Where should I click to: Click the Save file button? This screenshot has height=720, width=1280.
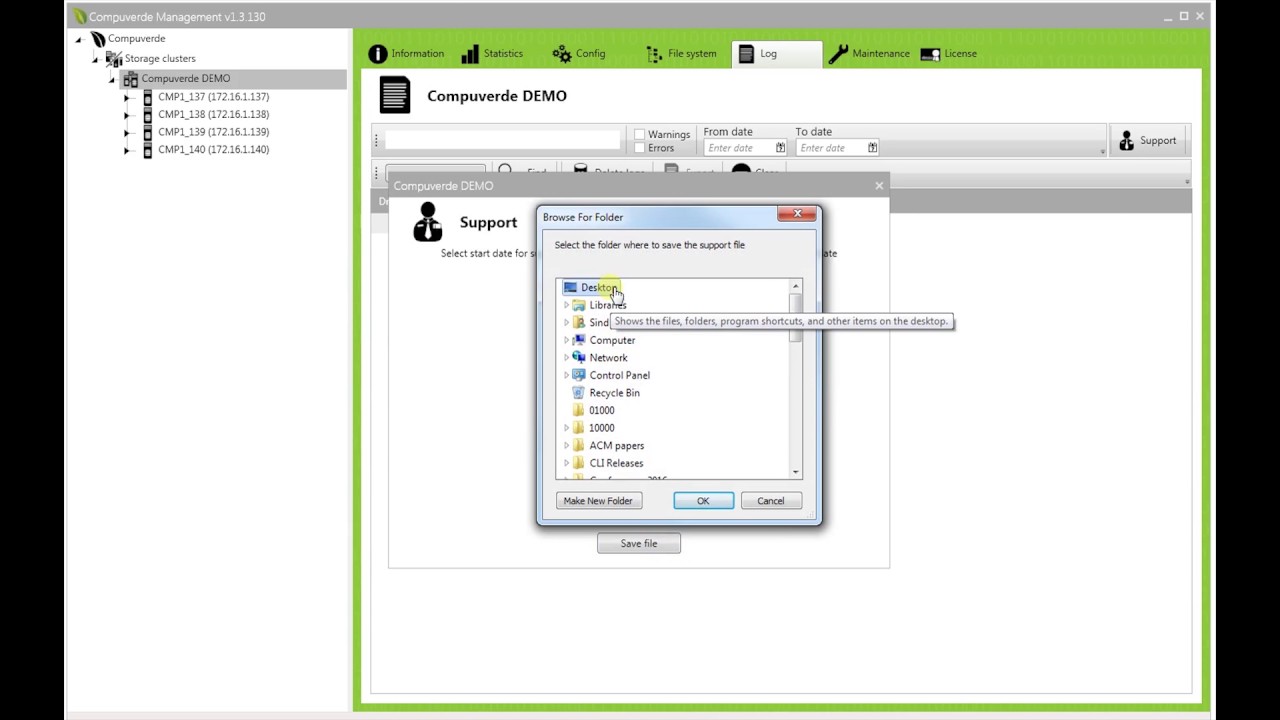(639, 543)
